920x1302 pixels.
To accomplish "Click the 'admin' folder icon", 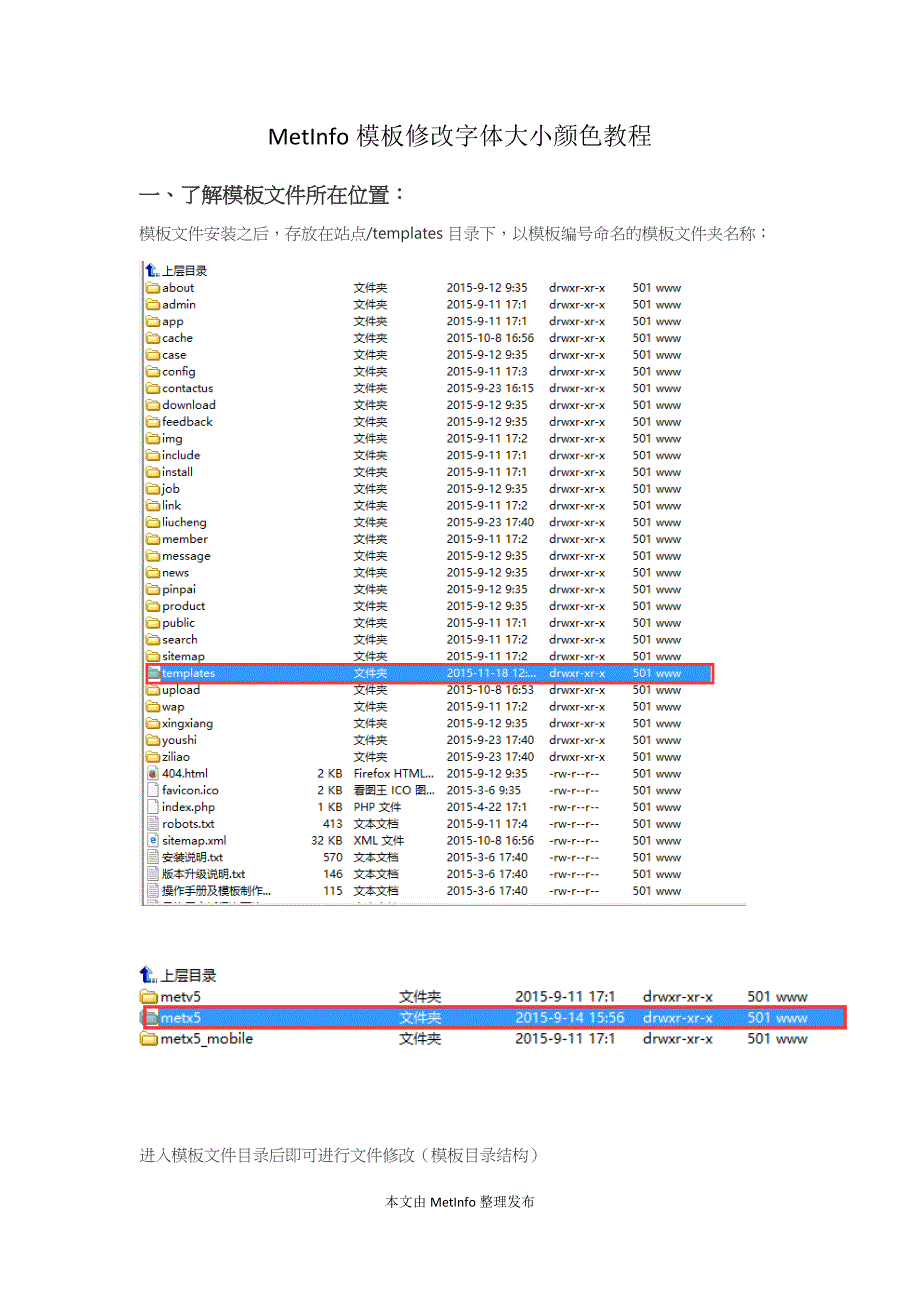I will pyautogui.click(x=153, y=305).
